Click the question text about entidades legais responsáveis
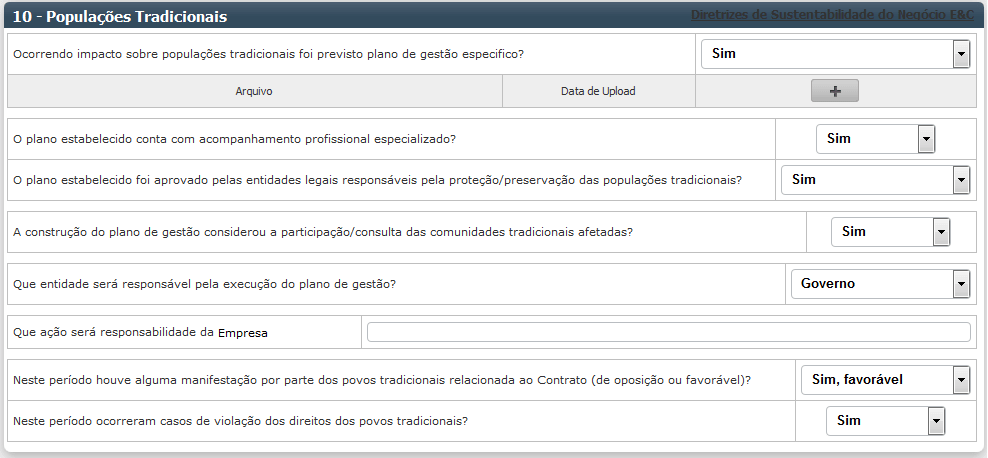988x458 pixels. click(x=377, y=180)
